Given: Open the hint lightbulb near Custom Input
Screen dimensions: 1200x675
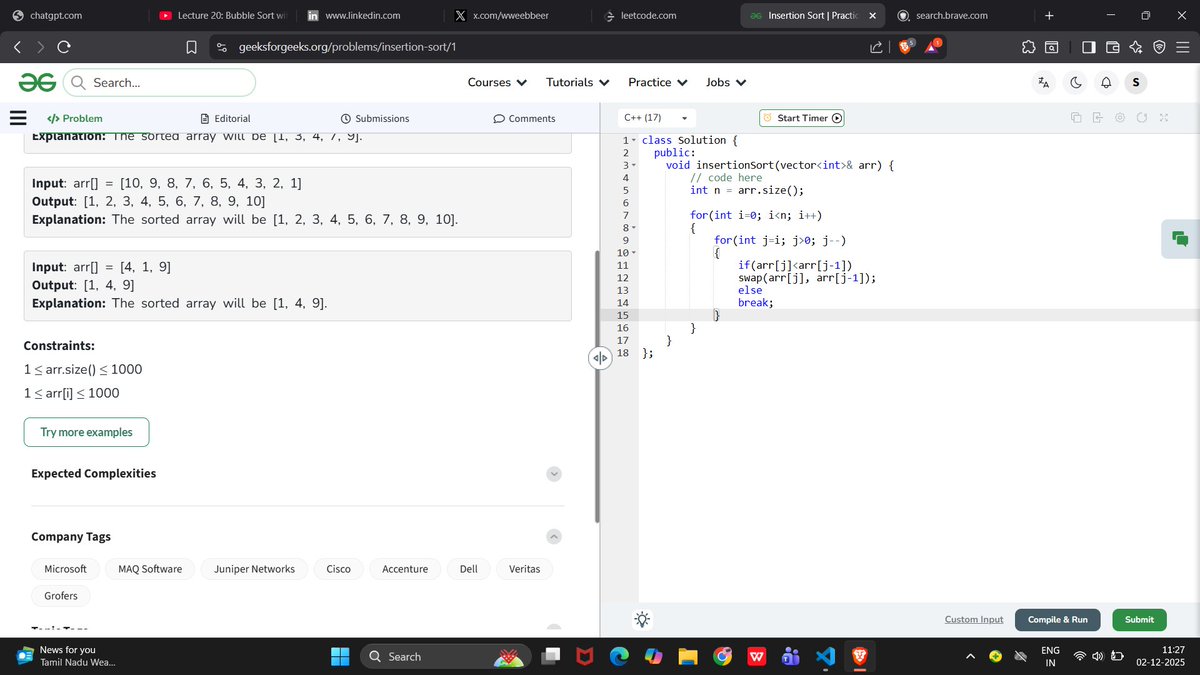Looking at the screenshot, I should [x=642, y=619].
